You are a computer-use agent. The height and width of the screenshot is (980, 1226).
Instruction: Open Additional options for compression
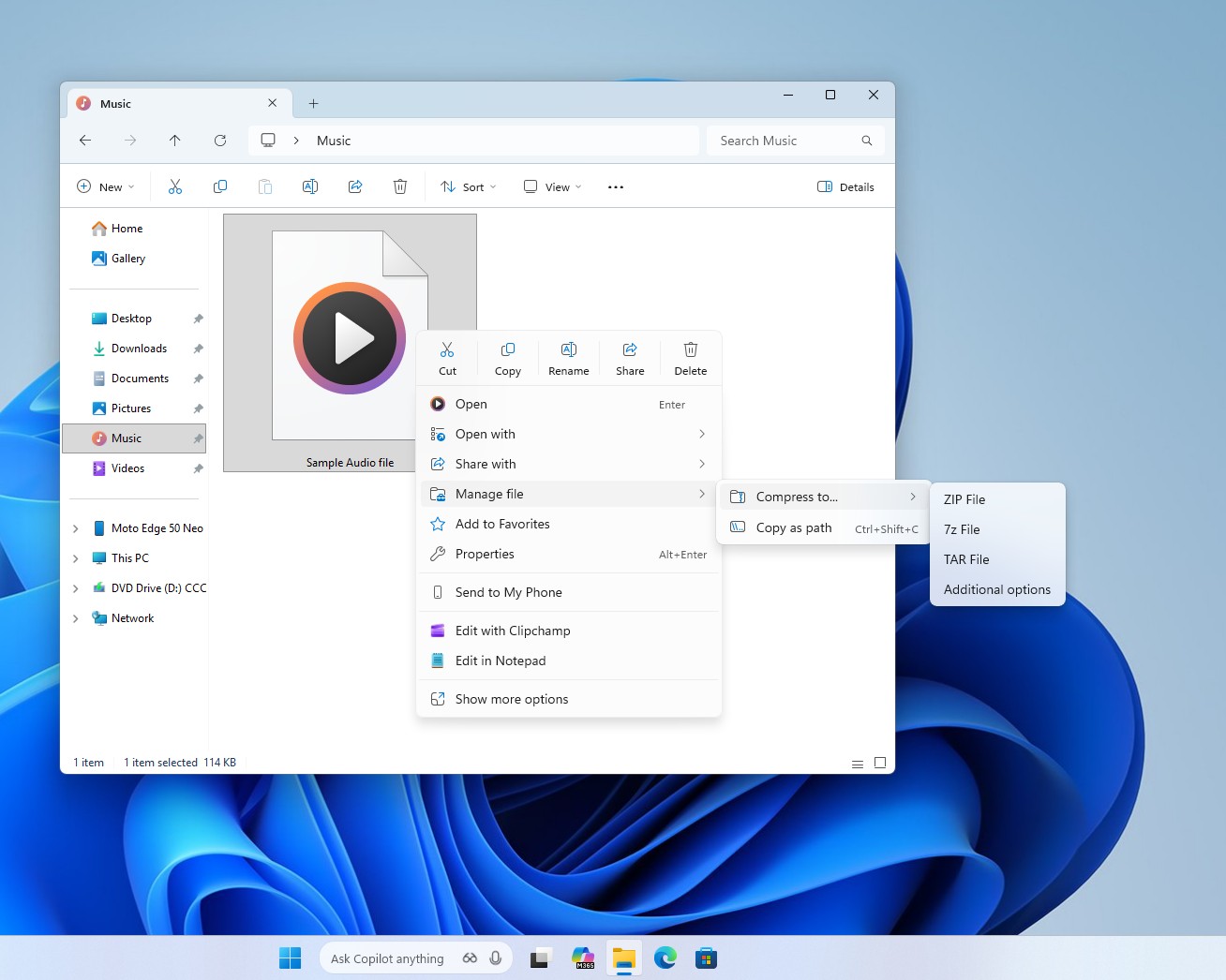(x=996, y=589)
